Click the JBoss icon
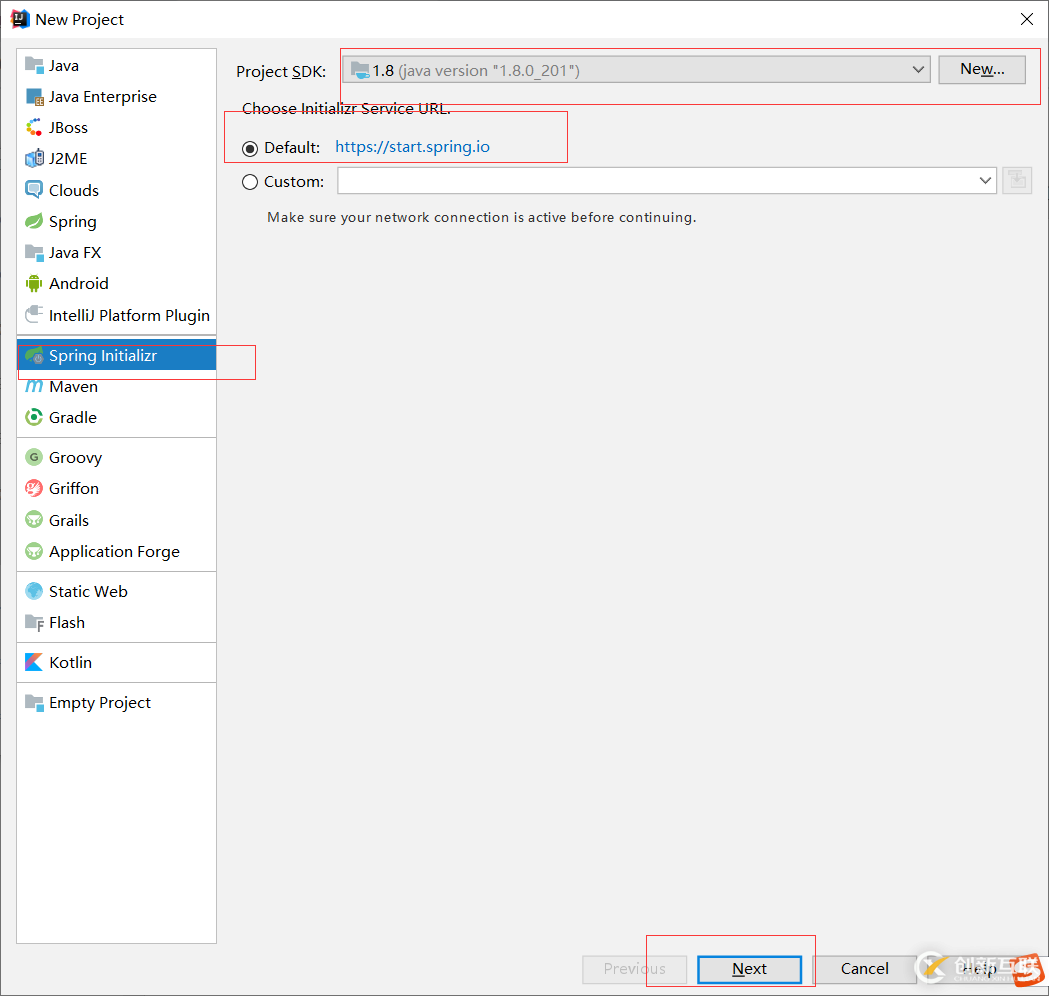 pos(34,128)
